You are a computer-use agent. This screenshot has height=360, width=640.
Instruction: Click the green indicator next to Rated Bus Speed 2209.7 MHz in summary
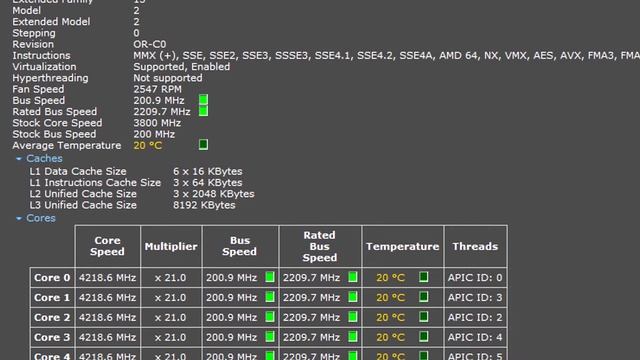pyautogui.click(x=203, y=111)
